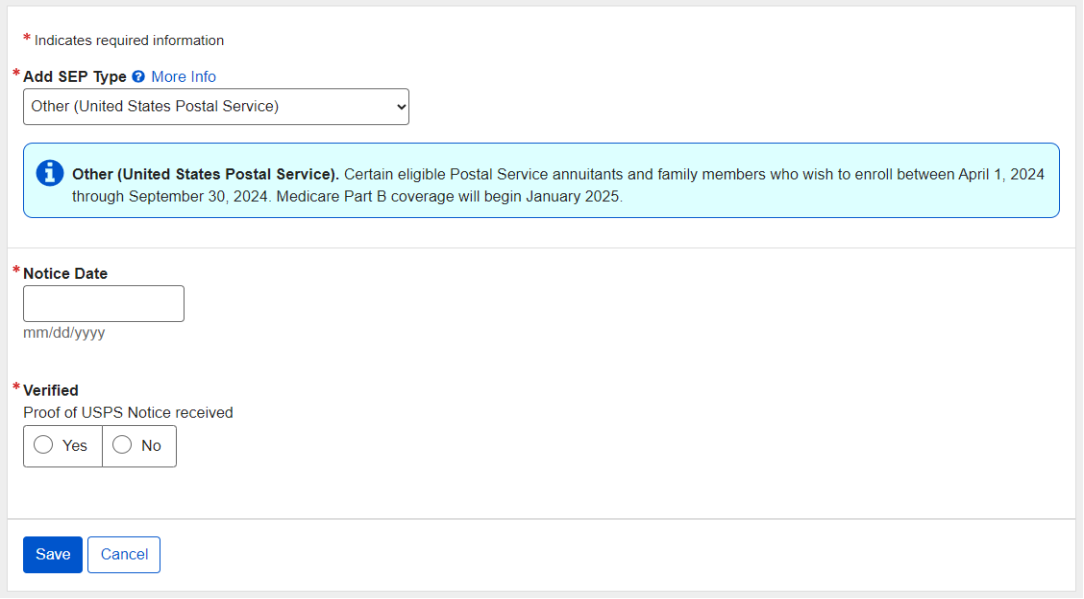The width and height of the screenshot is (1084, 599).
Task: Click the Verified label heading
Action: [x=51, y=390]
